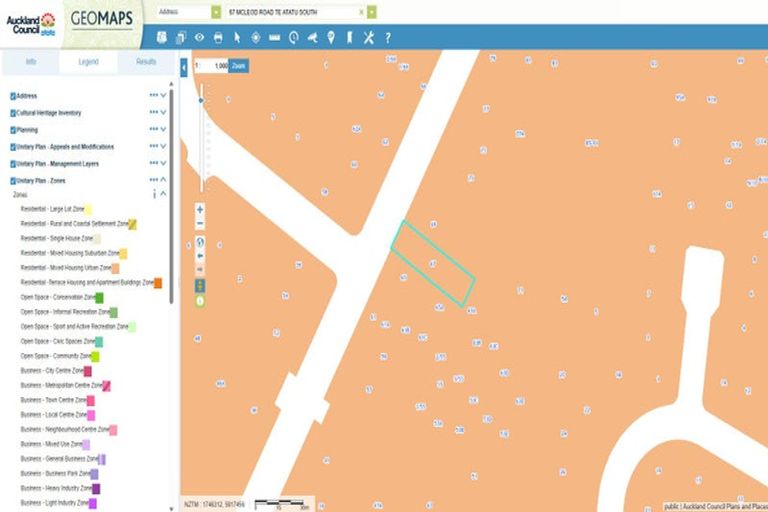
Task: Click the location pin icon in toolbar
Action: (x=331, y=37)
